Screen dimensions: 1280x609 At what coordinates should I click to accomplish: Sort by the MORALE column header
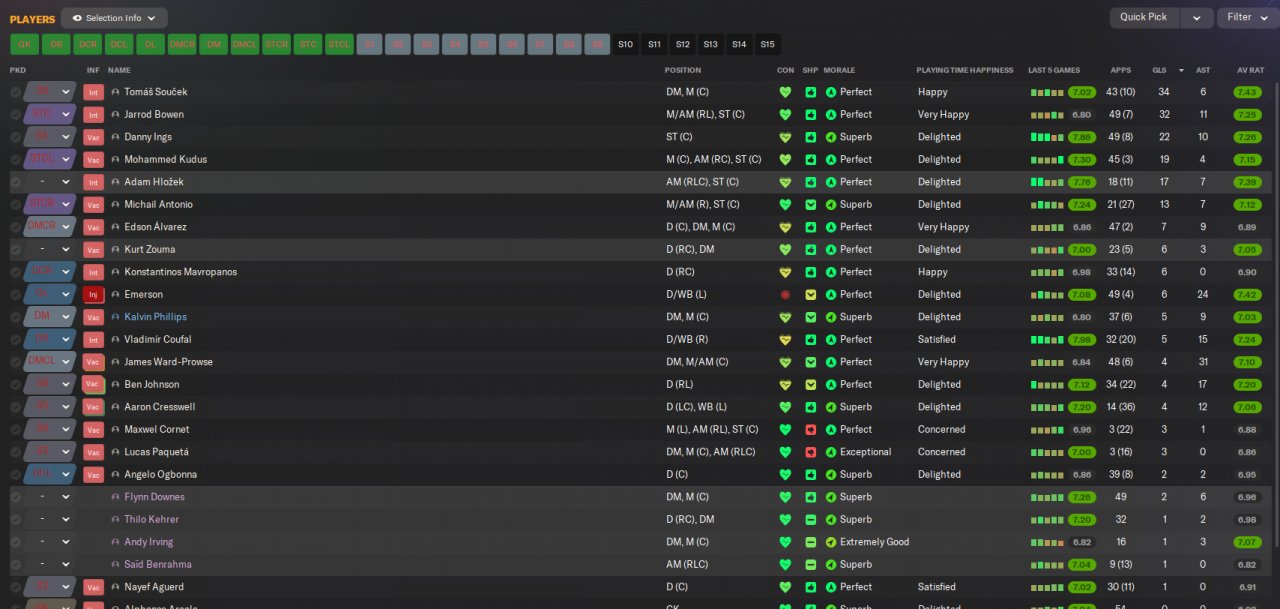(x=839, y=70)
